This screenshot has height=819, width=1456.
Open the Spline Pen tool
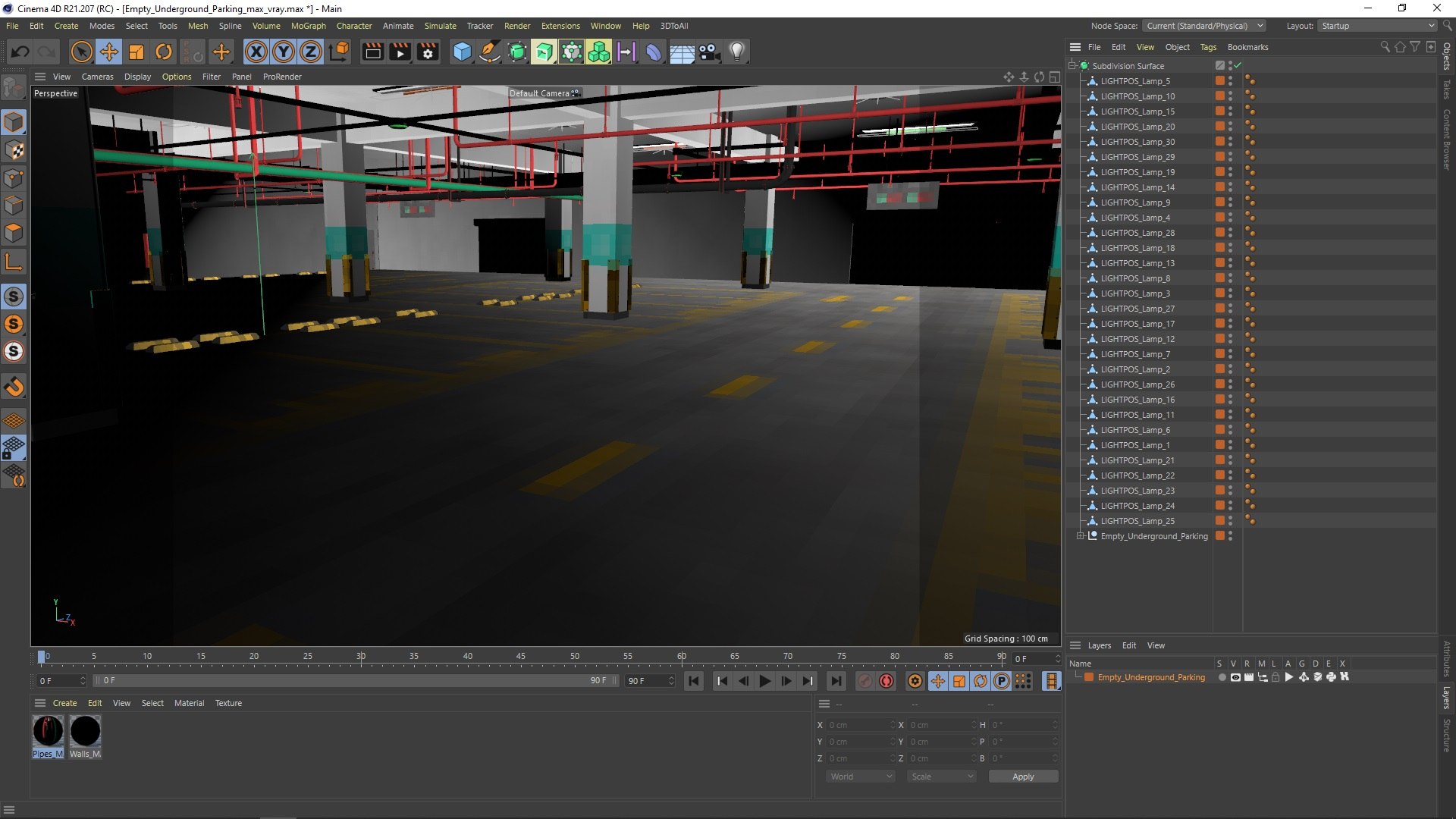click(490, 52)
